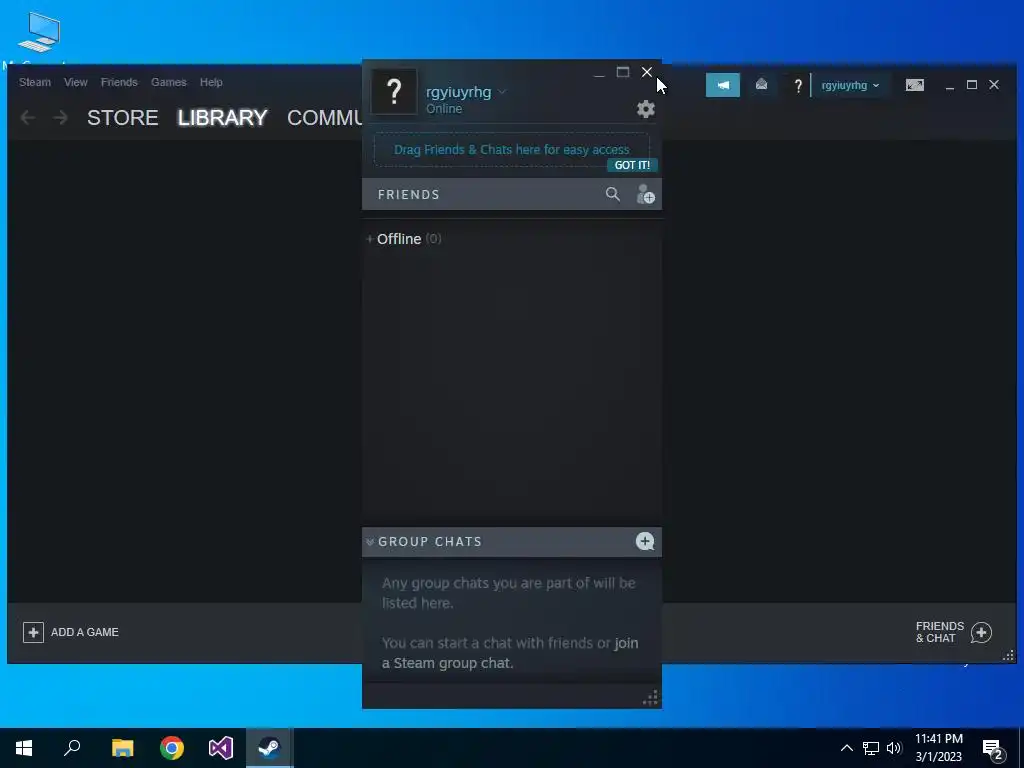Open the Steam menu in main window
The image size is (1024, 768).
point(35,82)
